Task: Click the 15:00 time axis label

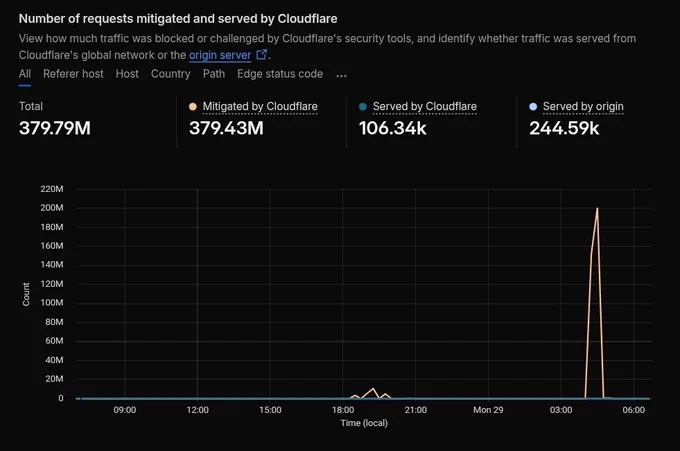Action: pyautogui.click(x=270, y=410)
